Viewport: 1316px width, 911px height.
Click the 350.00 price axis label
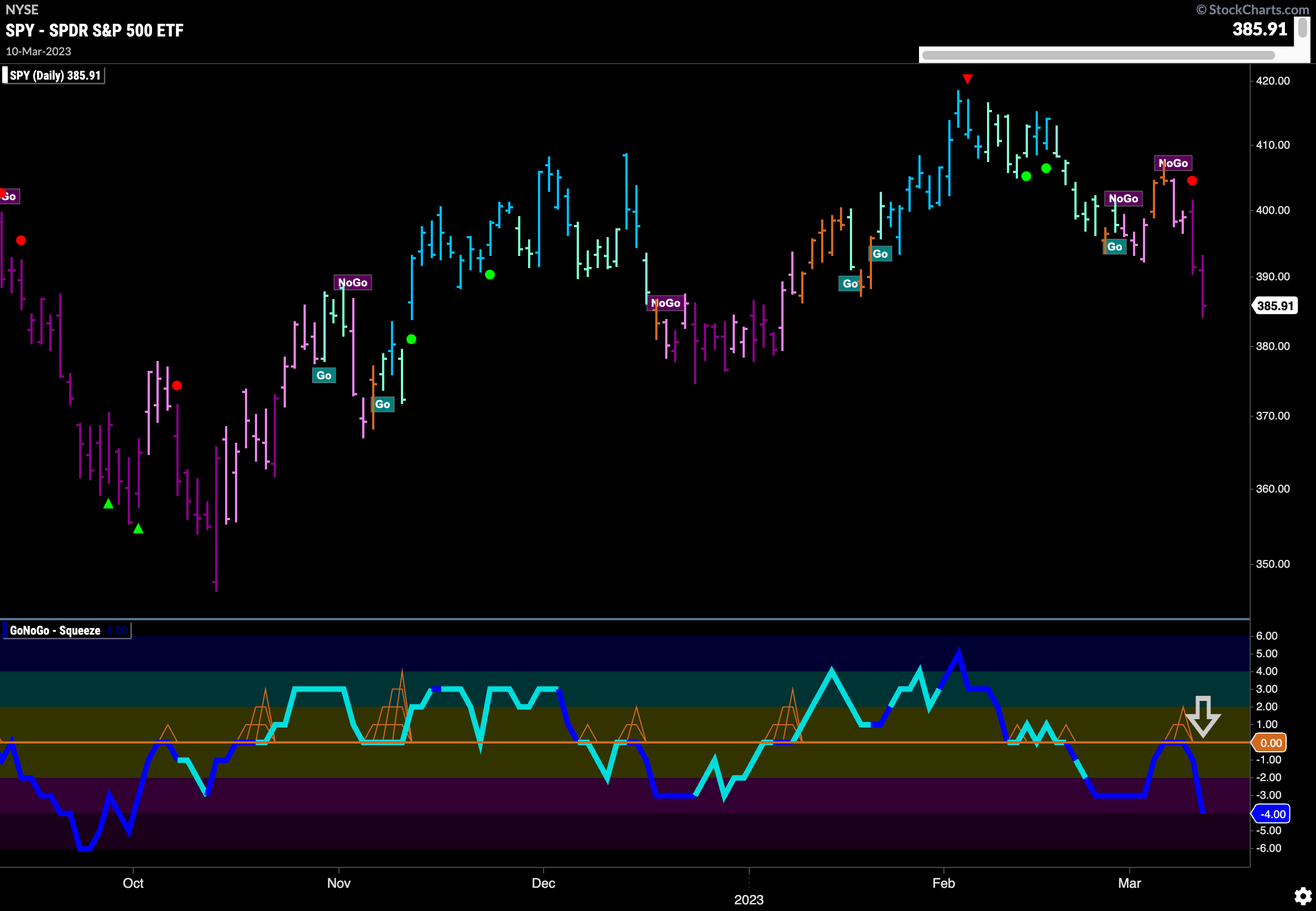point(1273,564)
